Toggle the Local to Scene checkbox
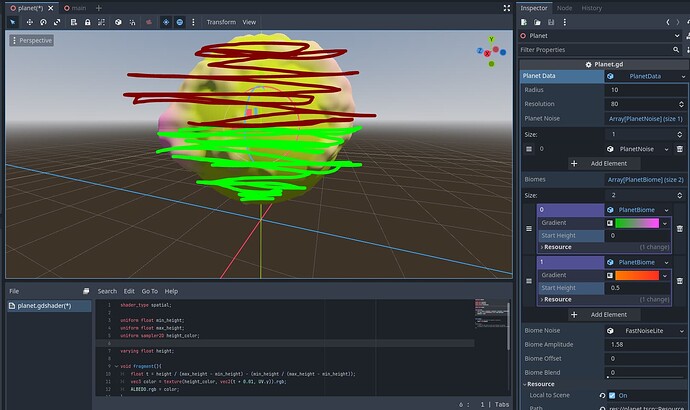Image resolution: width=690 pixels, height=410 pixels. [x=611, y=395]
